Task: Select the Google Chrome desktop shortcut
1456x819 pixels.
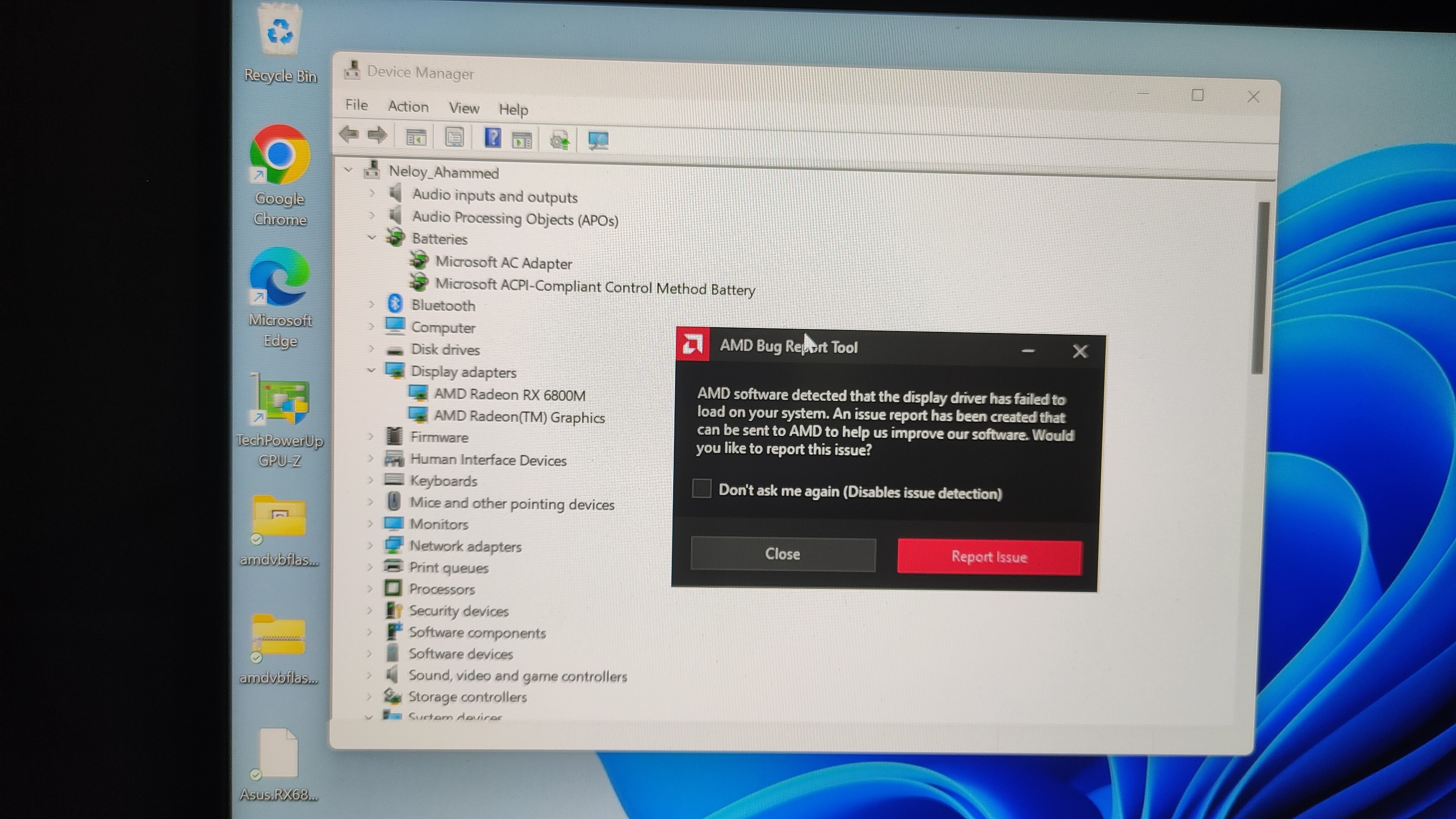Action: (280, 175)
